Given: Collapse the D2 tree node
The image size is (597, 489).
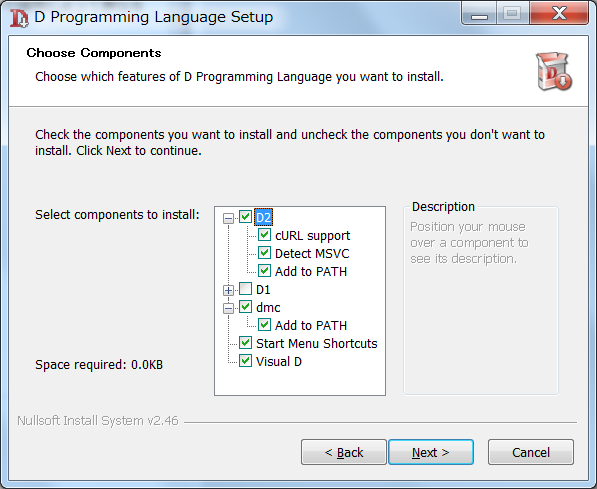Looking at the screenshot, I should pos(228,218).
